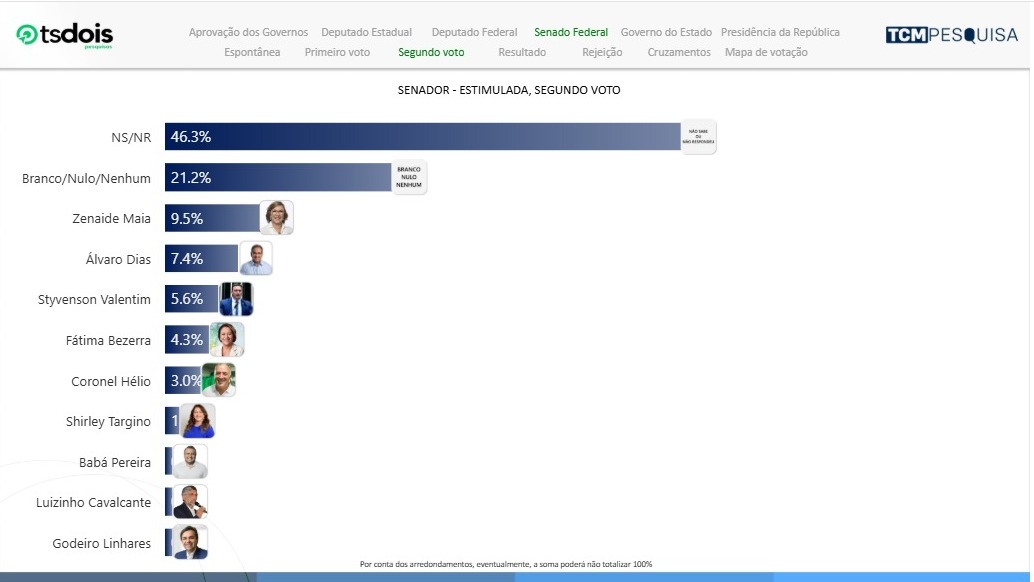This screenshot has width=1034, height=582.
Task: Click Styvenson Valentim's photo thumbnail
Action: (x=235, y=299)
